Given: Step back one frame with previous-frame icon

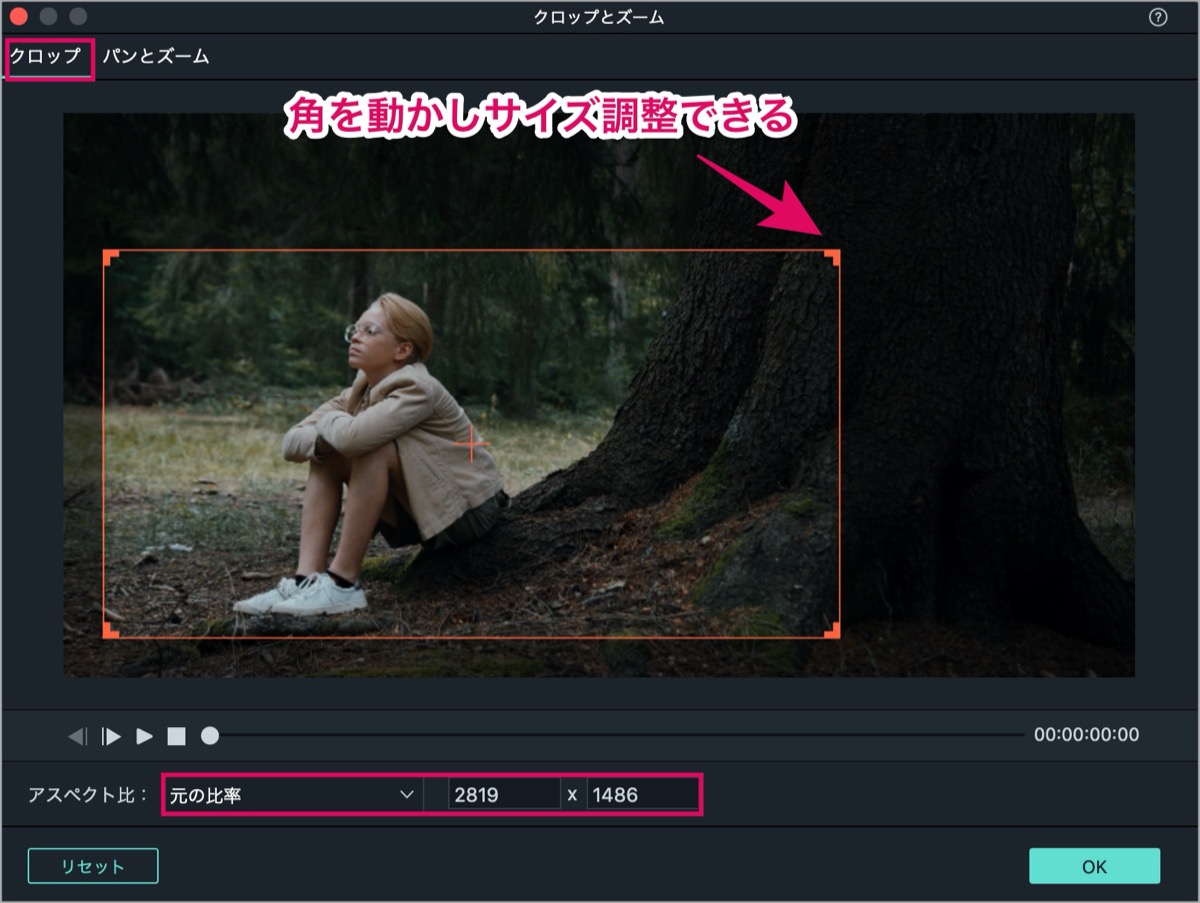Looking at the screenshot, I should point(77,736).
